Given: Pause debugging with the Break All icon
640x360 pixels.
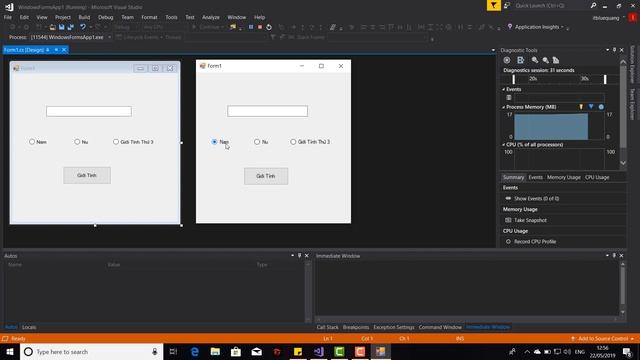Looking at the screenshot, I should click(251, 27).
